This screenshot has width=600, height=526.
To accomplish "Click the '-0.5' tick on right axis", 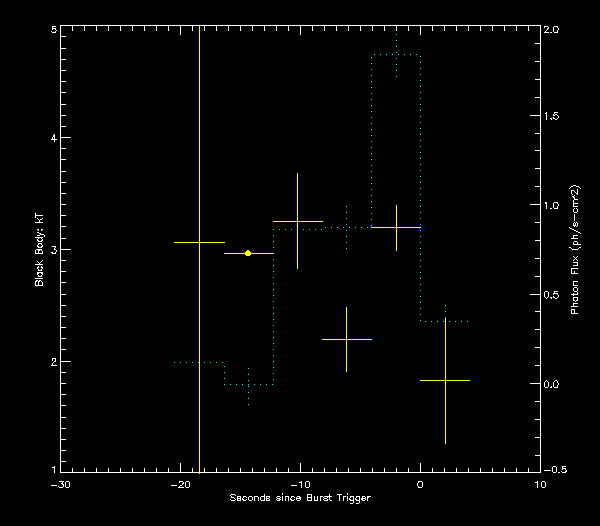I will 554,470.
